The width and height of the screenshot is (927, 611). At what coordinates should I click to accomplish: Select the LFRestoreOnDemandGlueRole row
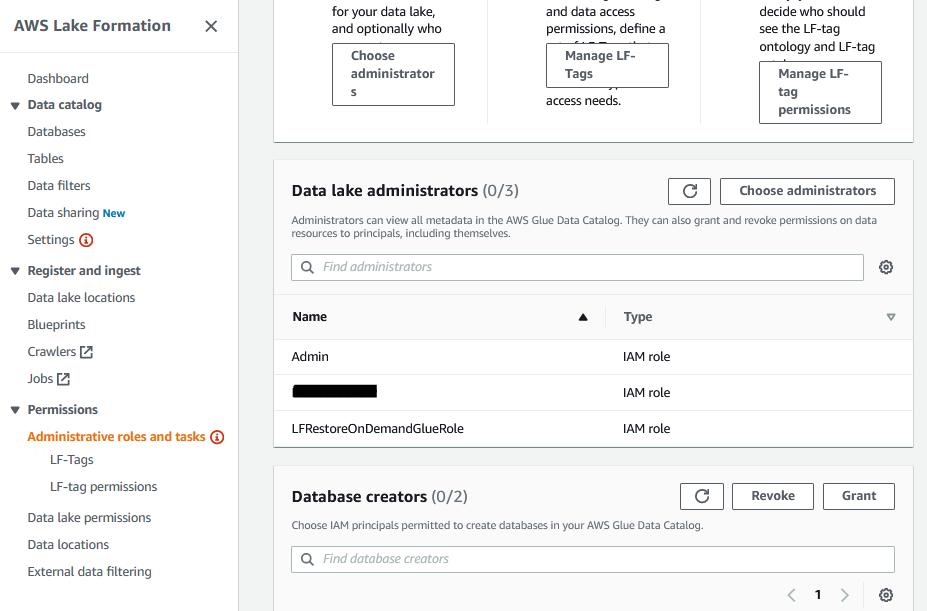[x=594, y=429]
